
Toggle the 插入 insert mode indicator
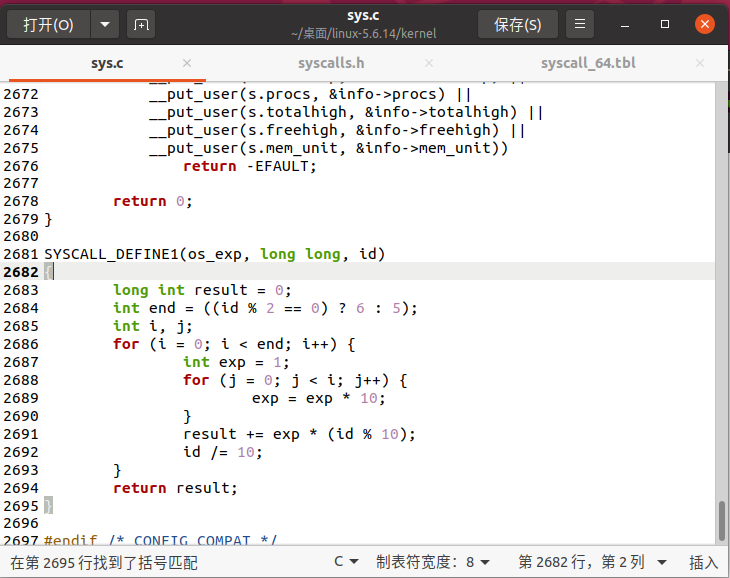point(704,562)
